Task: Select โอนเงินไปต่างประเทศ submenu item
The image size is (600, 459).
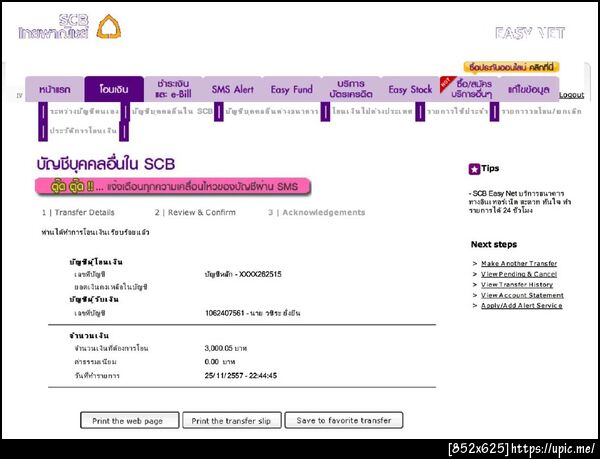Action: tap(372, 111)
